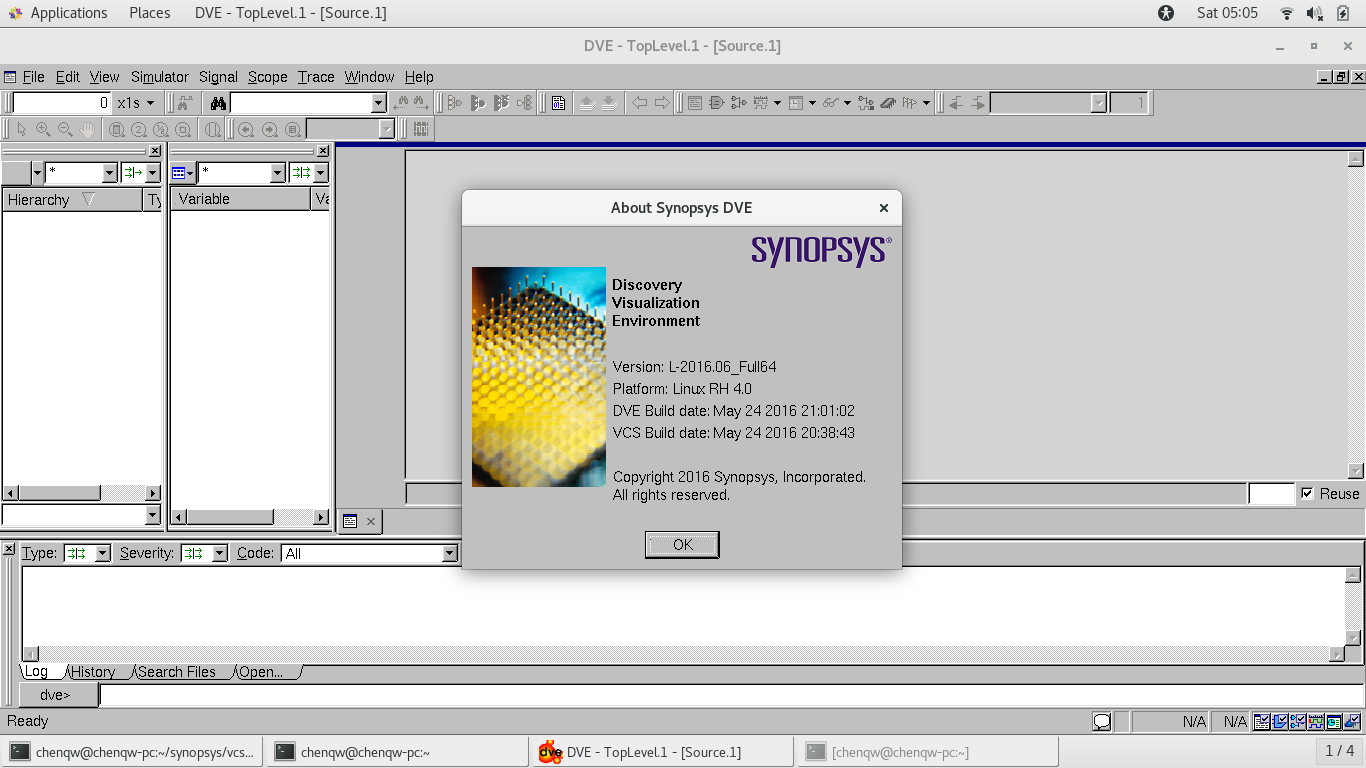Select the arrow pointer tool icon
The width and height of the screenshot is (1366, 768).
(x=21, y=129)
